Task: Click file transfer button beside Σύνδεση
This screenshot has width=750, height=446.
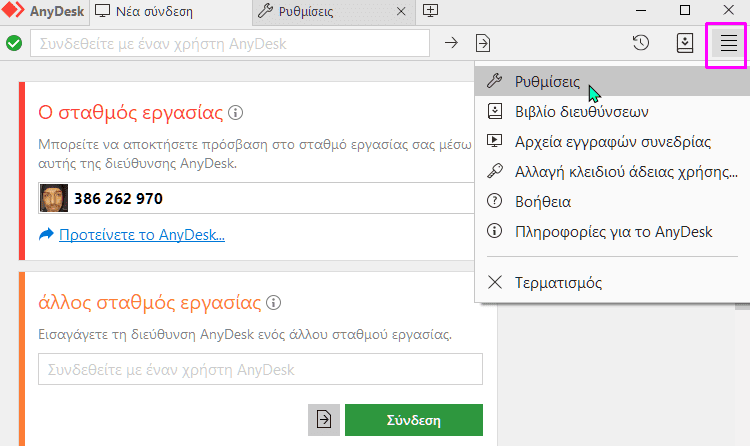Action: 324,420
